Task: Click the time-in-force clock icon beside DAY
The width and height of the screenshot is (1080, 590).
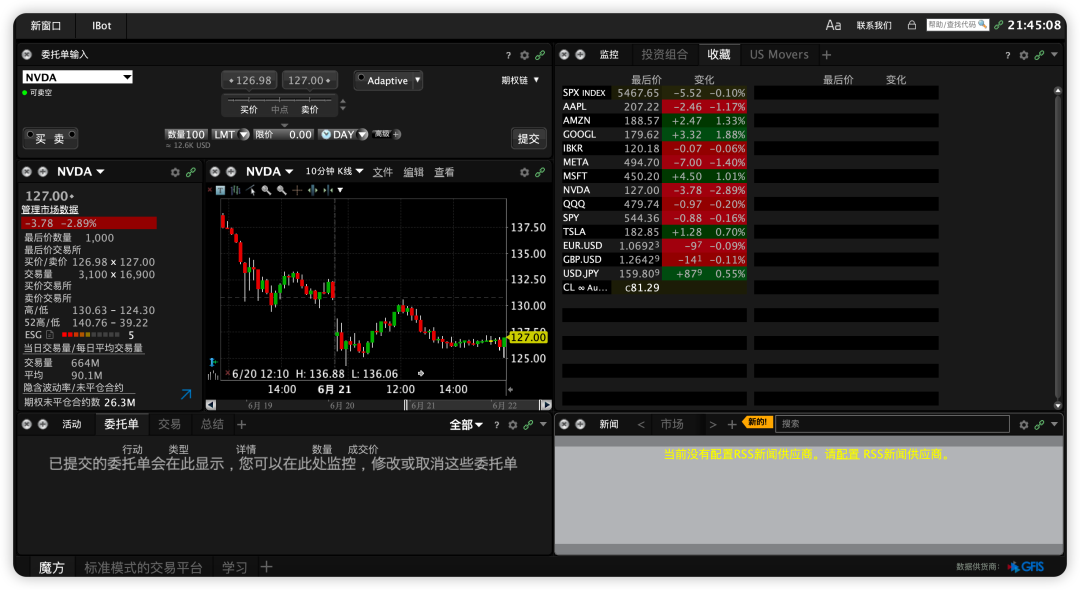Action: (x=326, y=135)
